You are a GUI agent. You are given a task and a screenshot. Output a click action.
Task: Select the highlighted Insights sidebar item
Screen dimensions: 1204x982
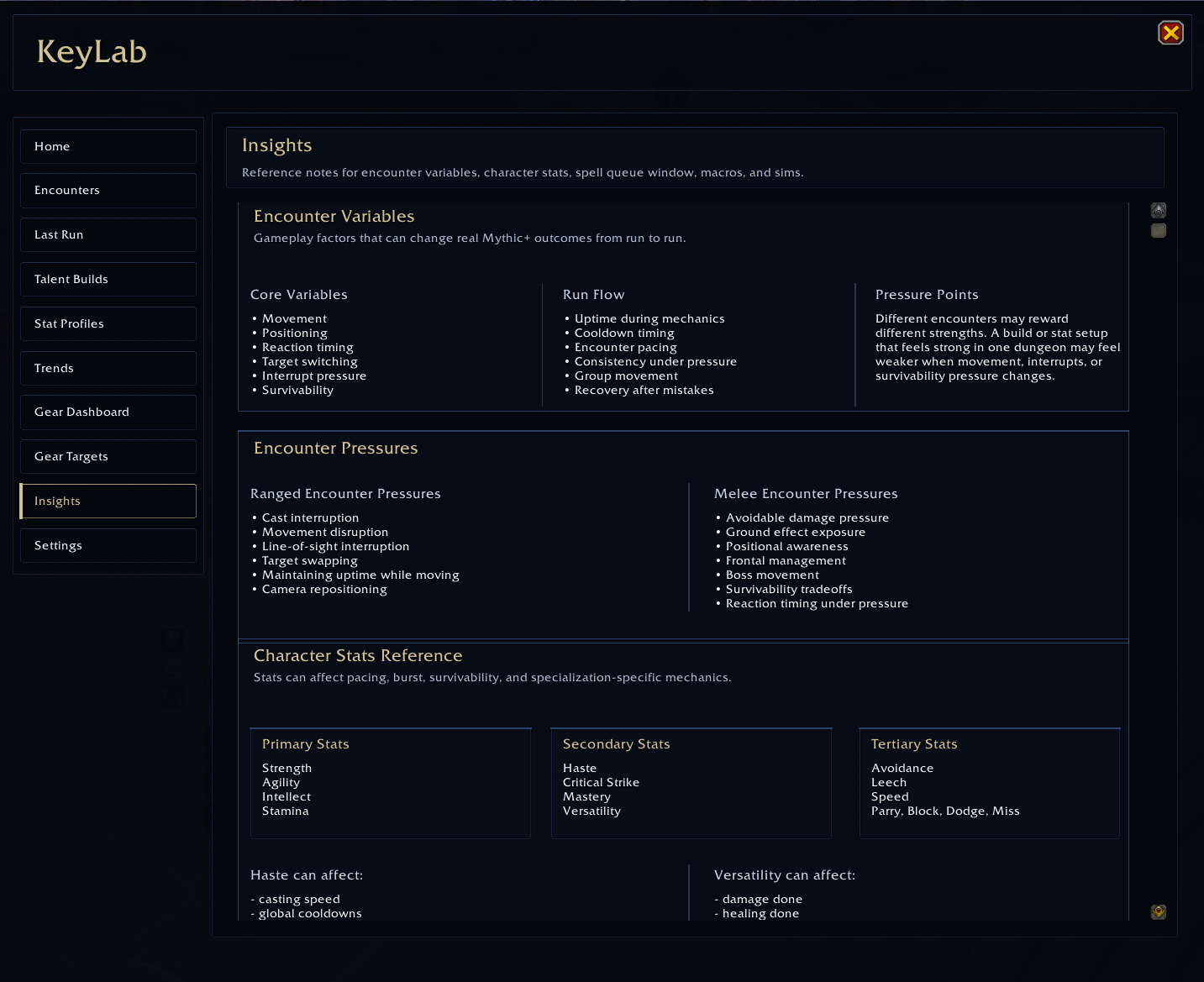108,501
